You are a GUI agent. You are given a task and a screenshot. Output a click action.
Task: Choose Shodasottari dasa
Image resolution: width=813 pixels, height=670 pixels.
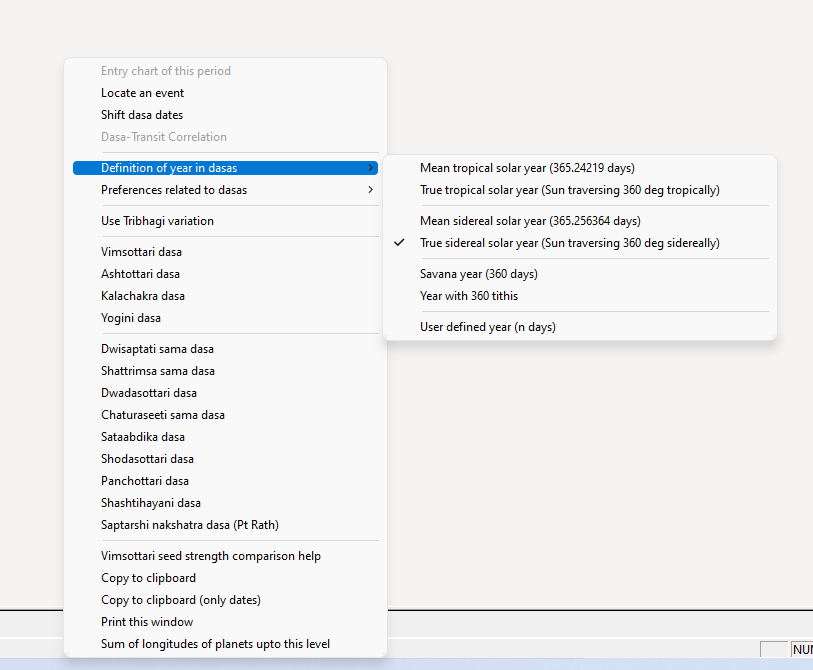(226, 459)
